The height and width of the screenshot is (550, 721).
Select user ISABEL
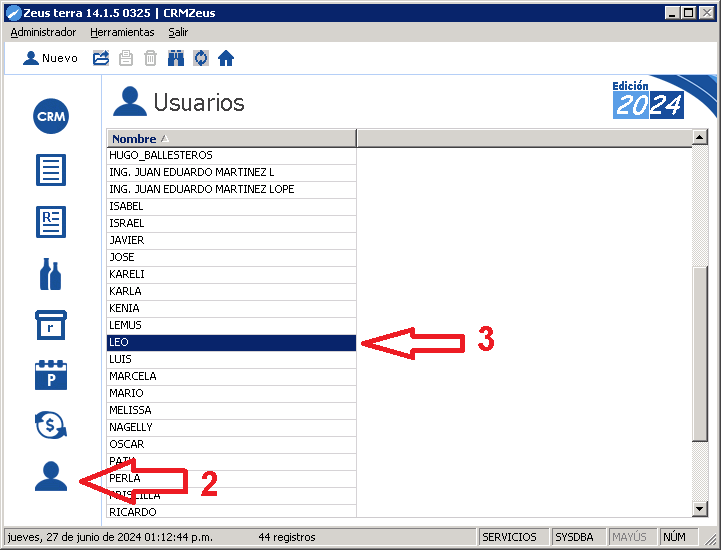tap(232, 206)
